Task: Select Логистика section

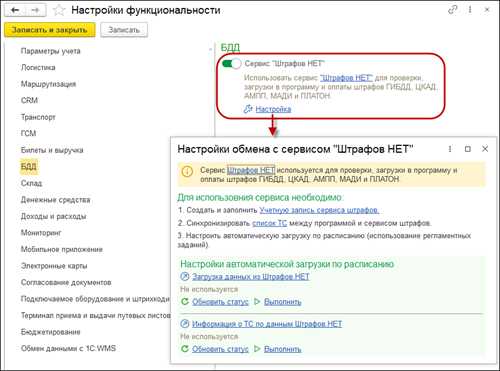Action: pos(38,67)
